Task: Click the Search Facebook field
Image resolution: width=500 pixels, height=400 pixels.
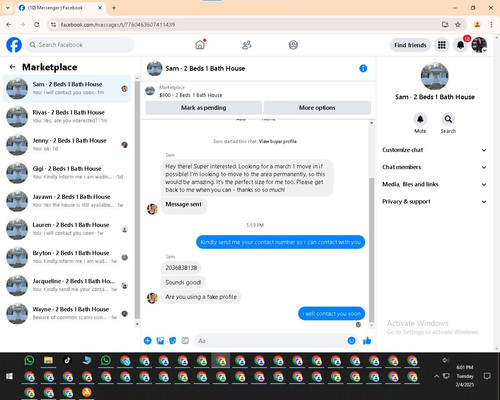Action: 80,45
